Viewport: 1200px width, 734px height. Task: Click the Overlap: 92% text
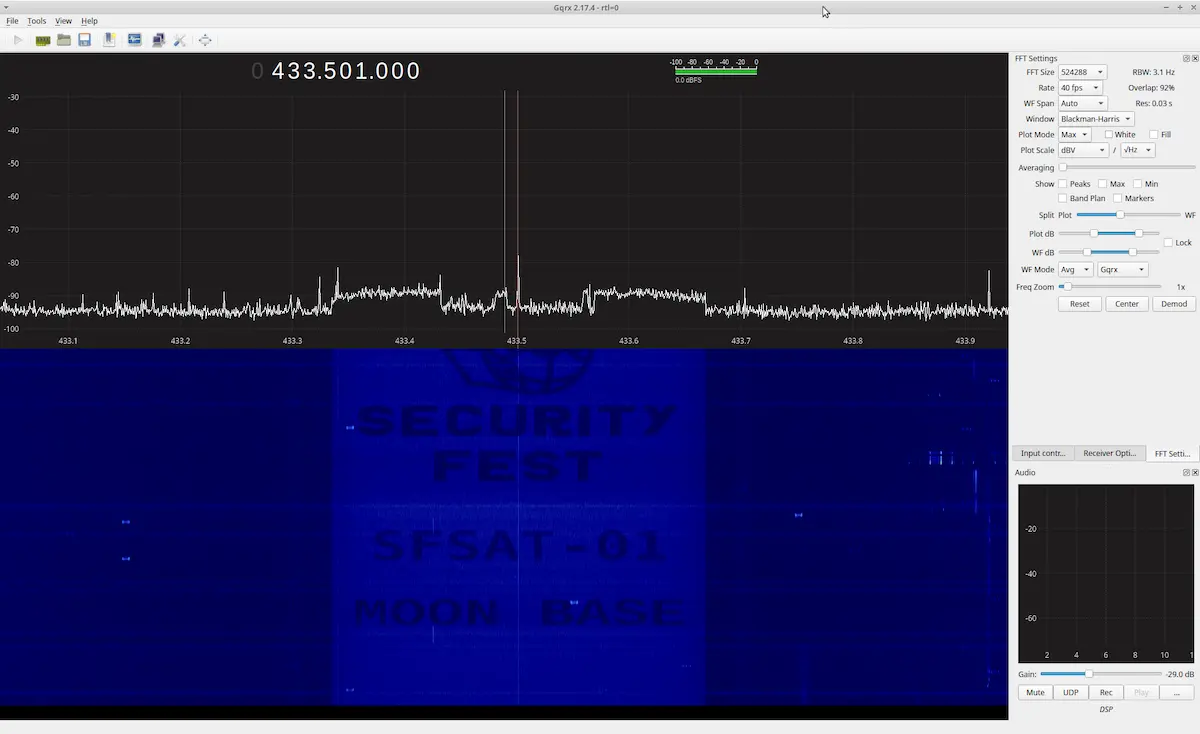point(1151,88)
